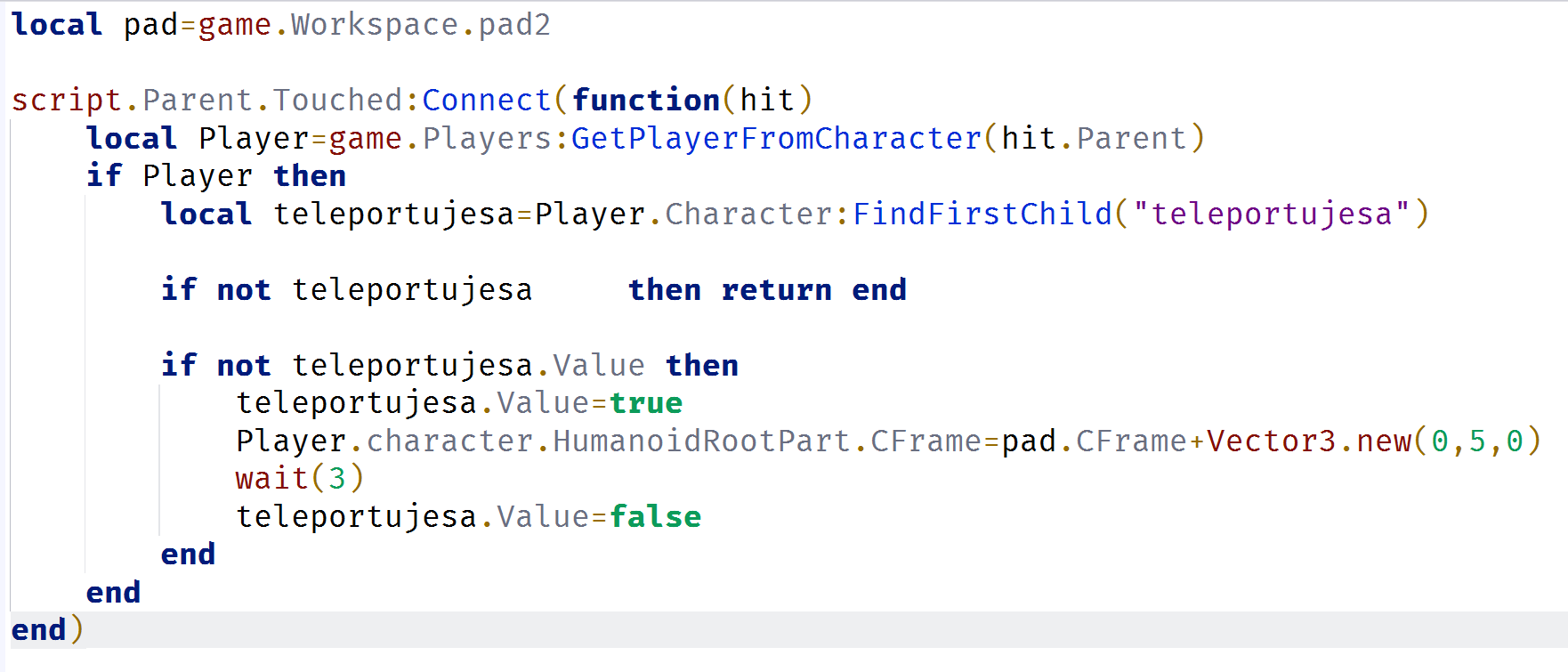Click 'FindFirstChild' method name
This screenshot has height=672, width=1568.
[982, 214]
